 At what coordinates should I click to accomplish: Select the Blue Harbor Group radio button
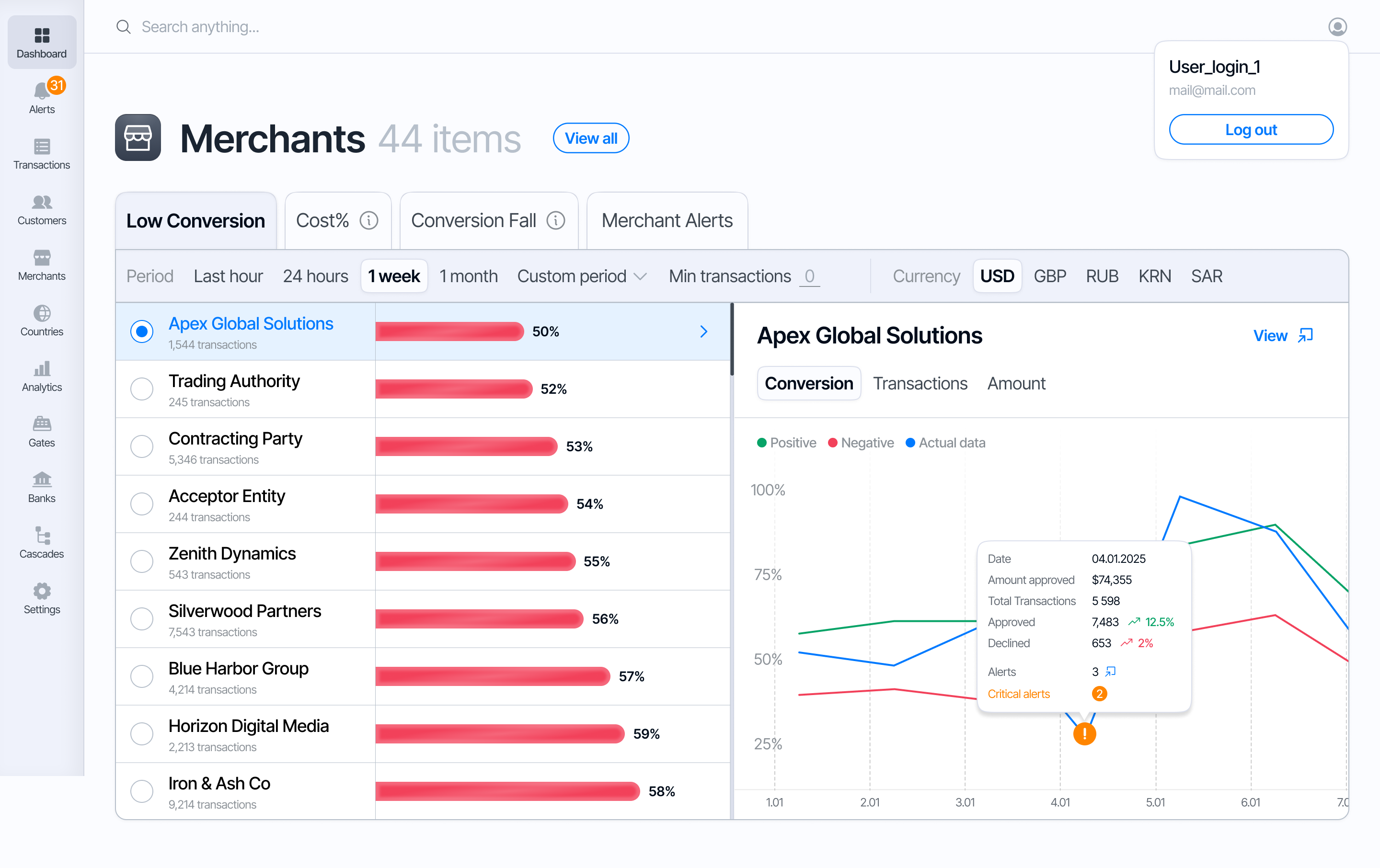(141, 676)
